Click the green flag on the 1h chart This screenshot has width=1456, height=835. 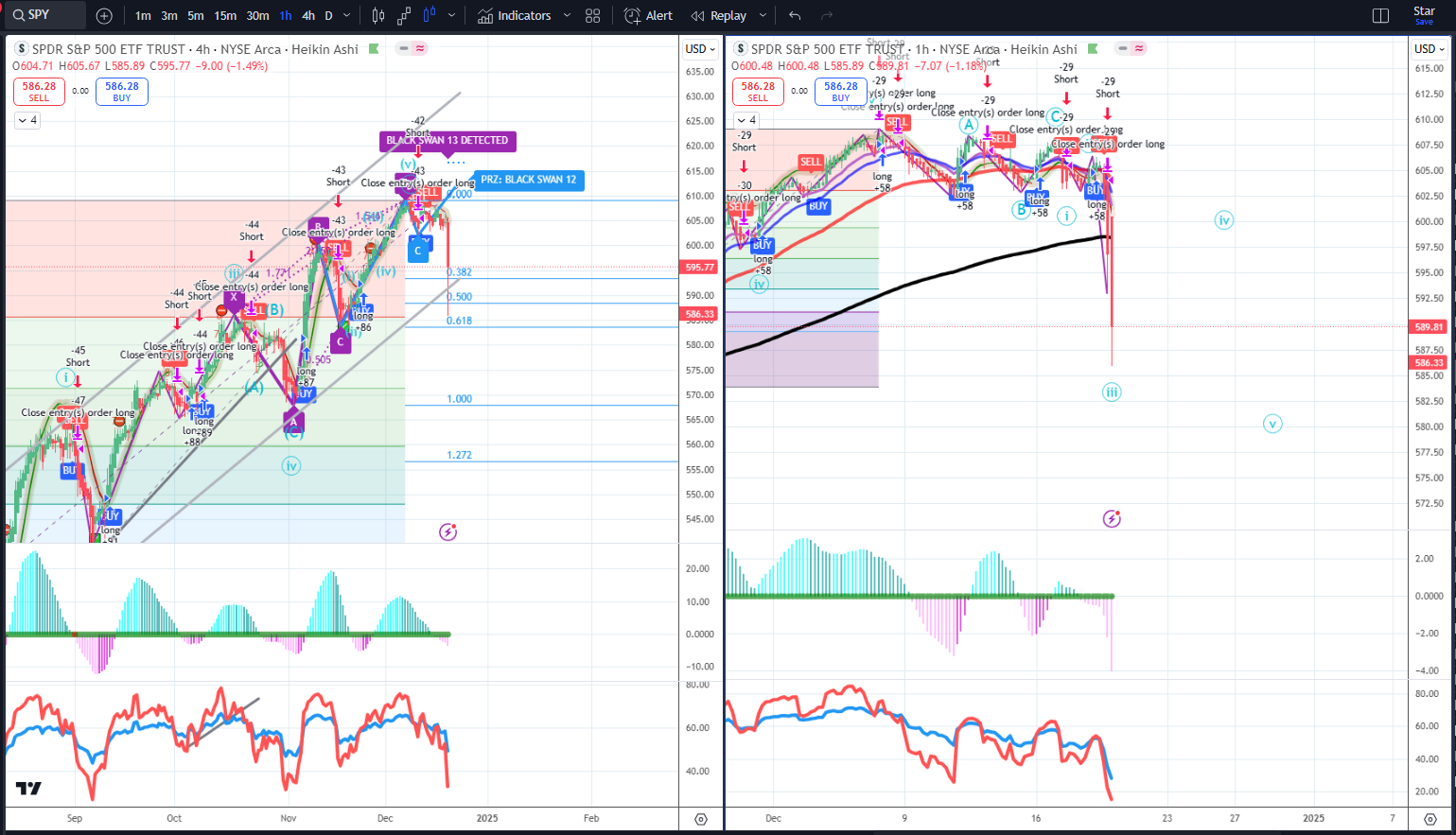[x=1094, y=48]
